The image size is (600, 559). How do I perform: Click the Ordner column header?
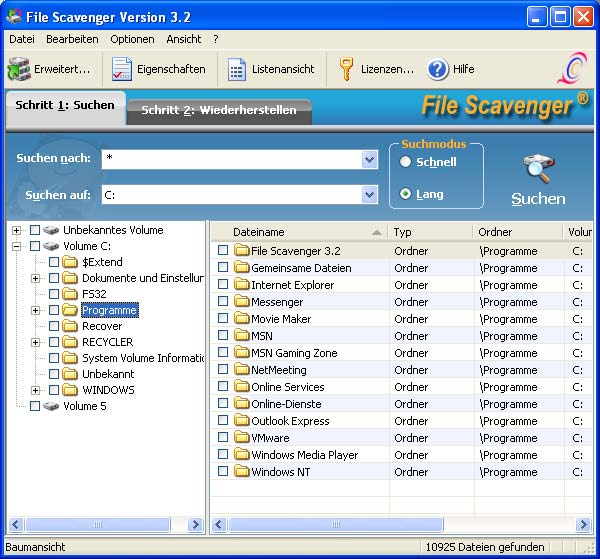[518, 232]
